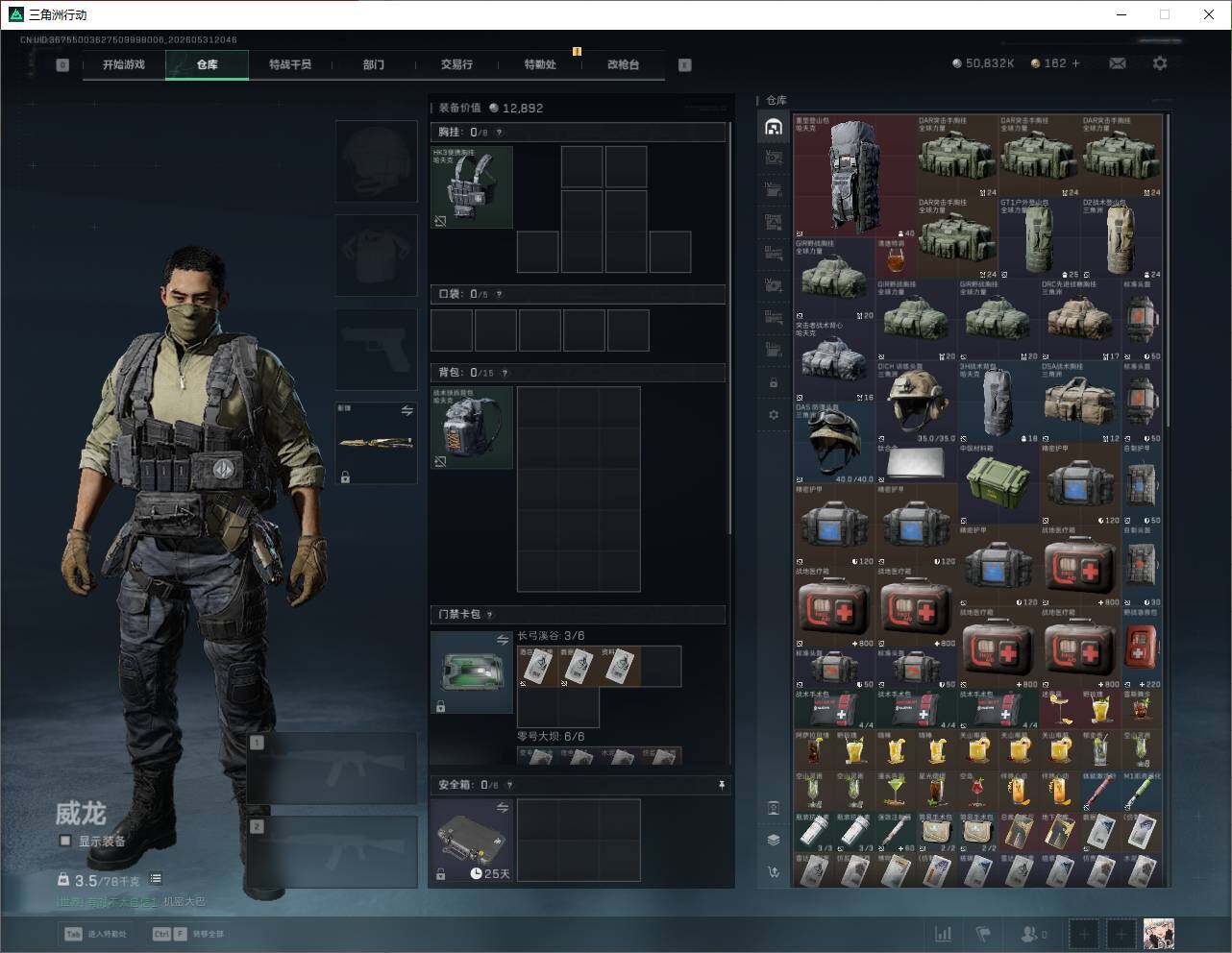This screenshot has width=1232, height=953.
Task: Click the 长弓溪谷: 3/6 label
Action: pyautogui.click(x=551, y=636)
